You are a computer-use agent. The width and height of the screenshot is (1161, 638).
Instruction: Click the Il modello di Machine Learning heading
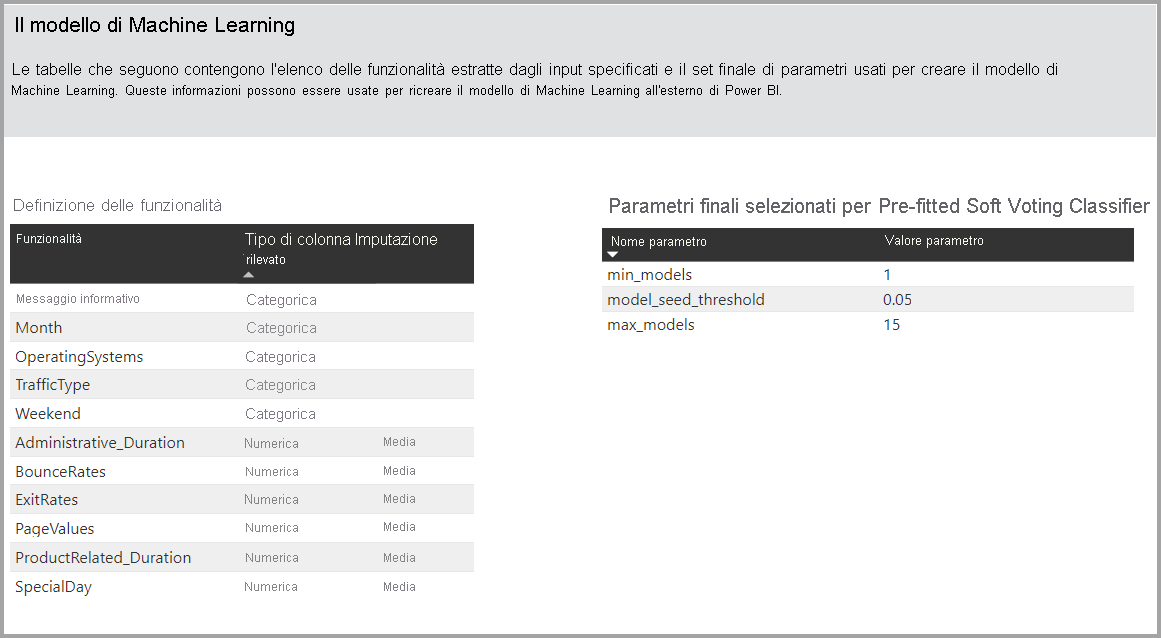(155, 25)
